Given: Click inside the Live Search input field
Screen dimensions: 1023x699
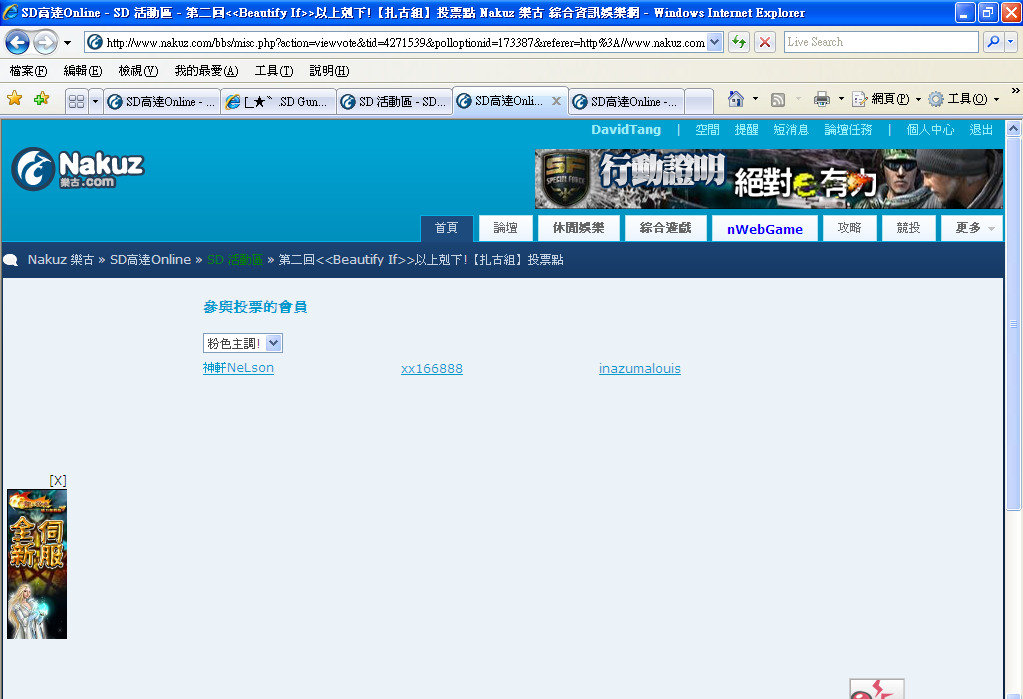Looking at the screenshot, I should pos(880,42).
